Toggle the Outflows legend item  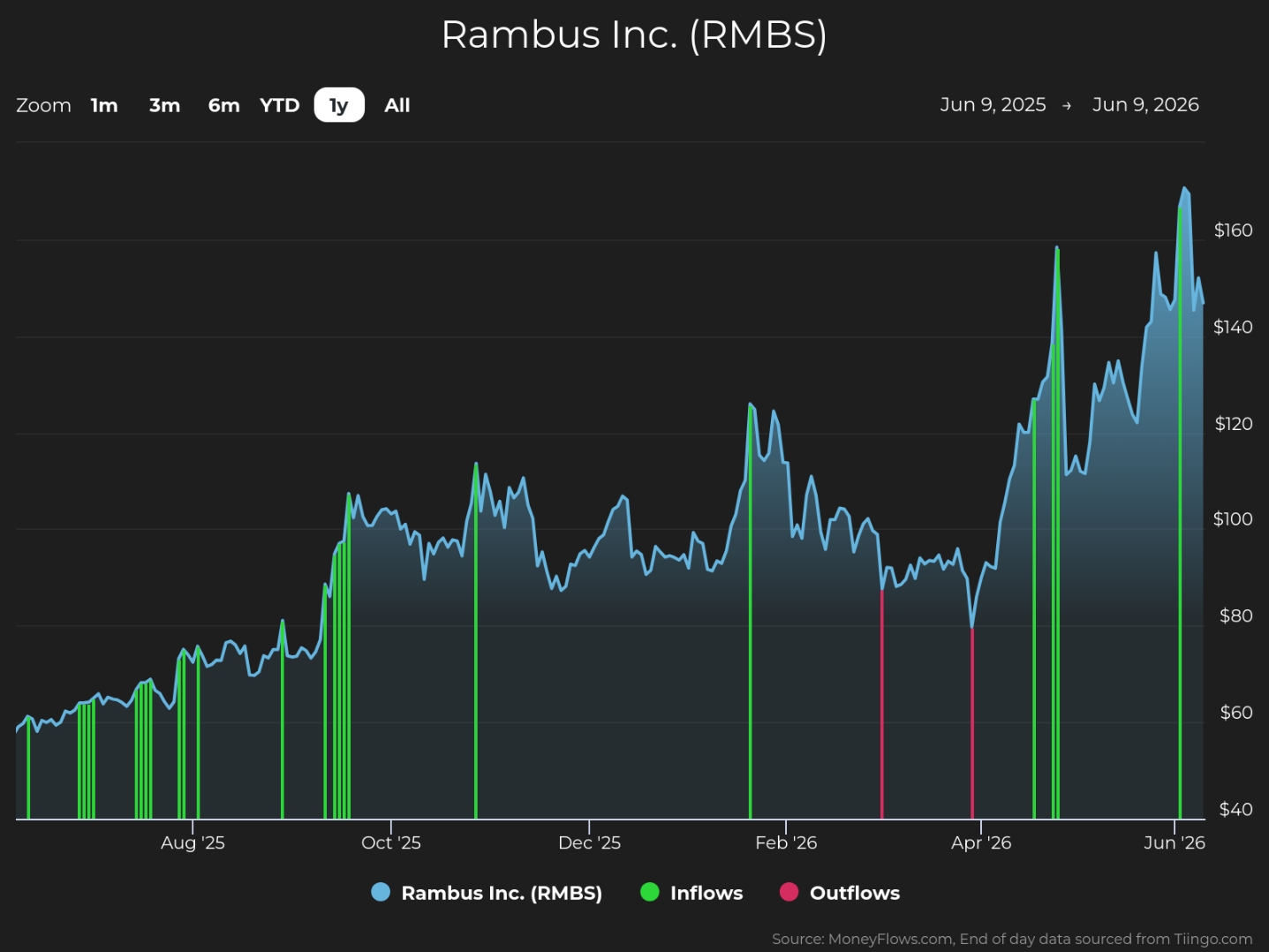(x=840, y=893)
